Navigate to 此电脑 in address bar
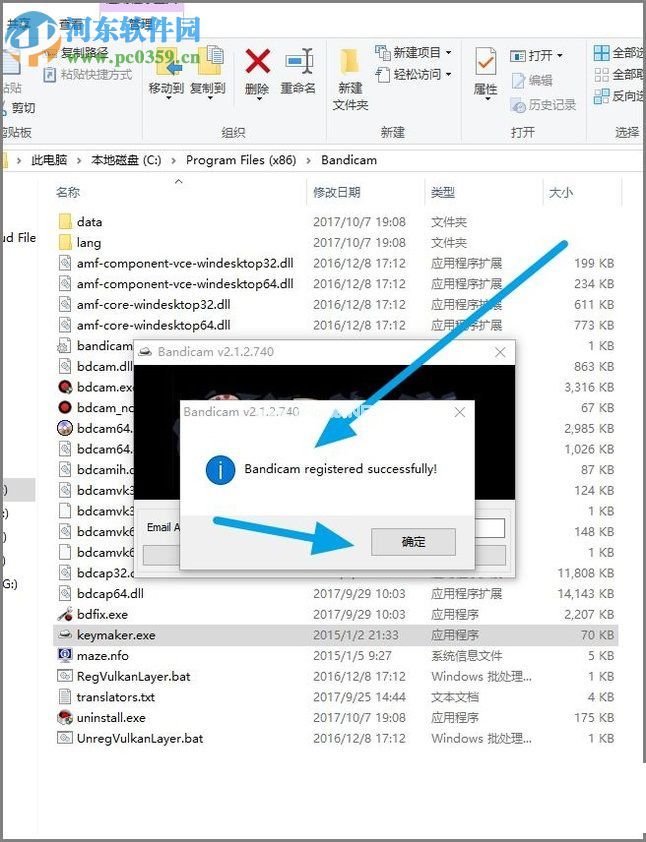Screen dimensions: 646x842 coord(49,160)
